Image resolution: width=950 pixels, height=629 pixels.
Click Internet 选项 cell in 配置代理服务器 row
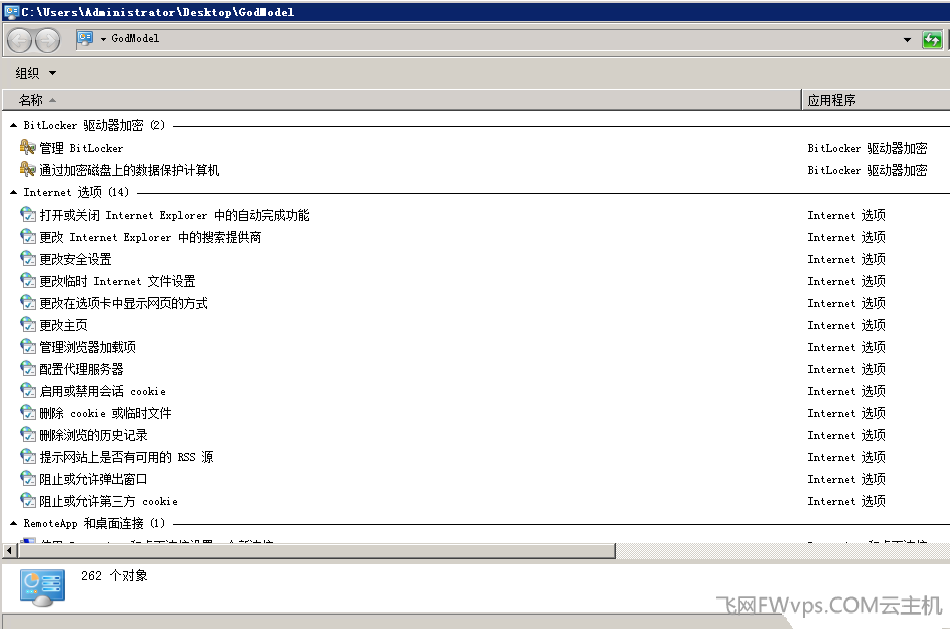(846, 370)
